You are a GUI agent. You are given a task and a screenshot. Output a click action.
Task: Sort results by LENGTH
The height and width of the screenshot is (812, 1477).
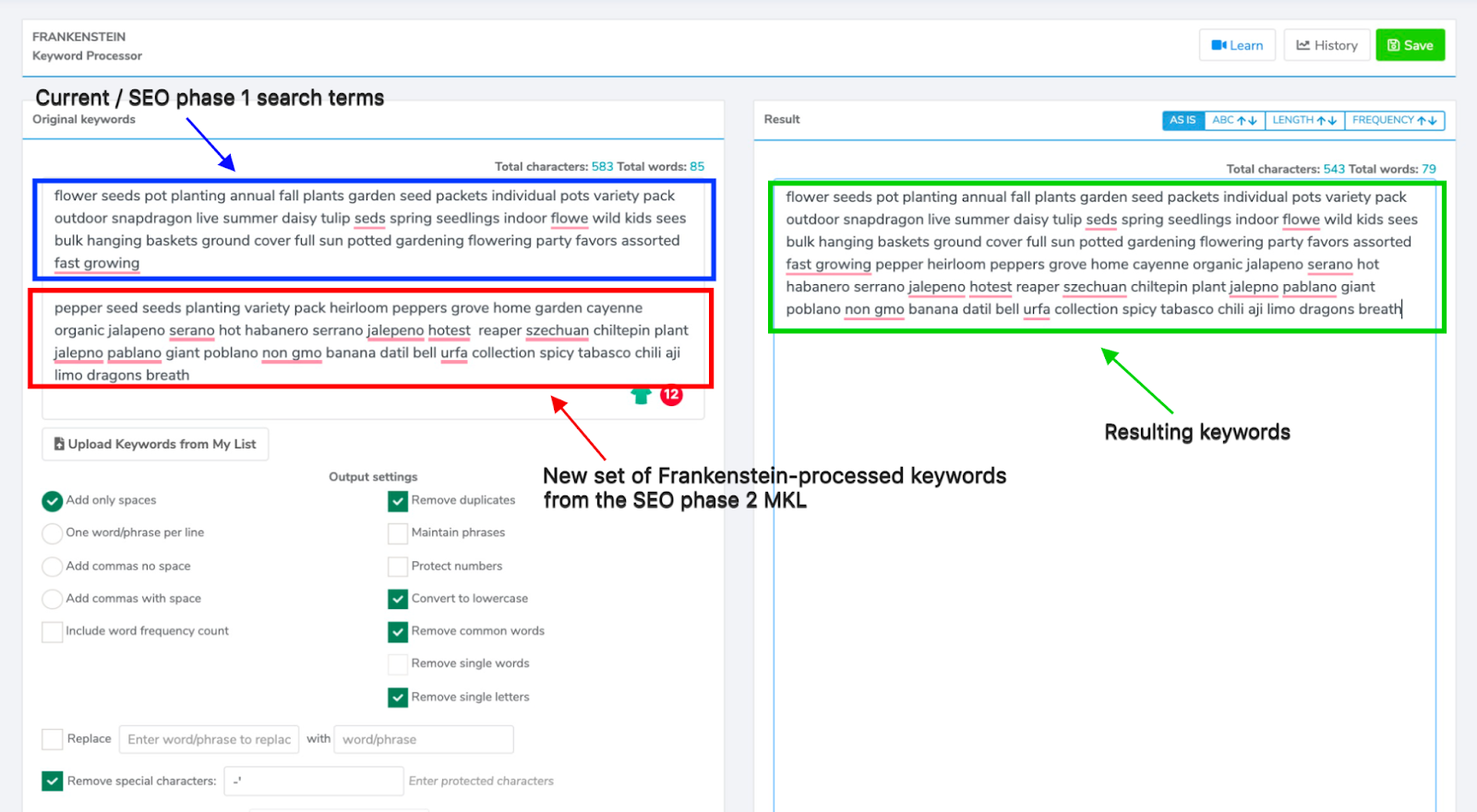(x=1304, y=120)
